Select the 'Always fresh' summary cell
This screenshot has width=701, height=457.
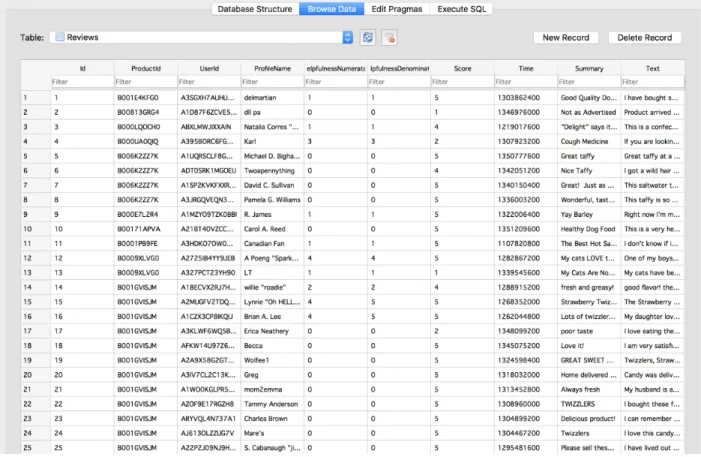click(x=589, y=389)
